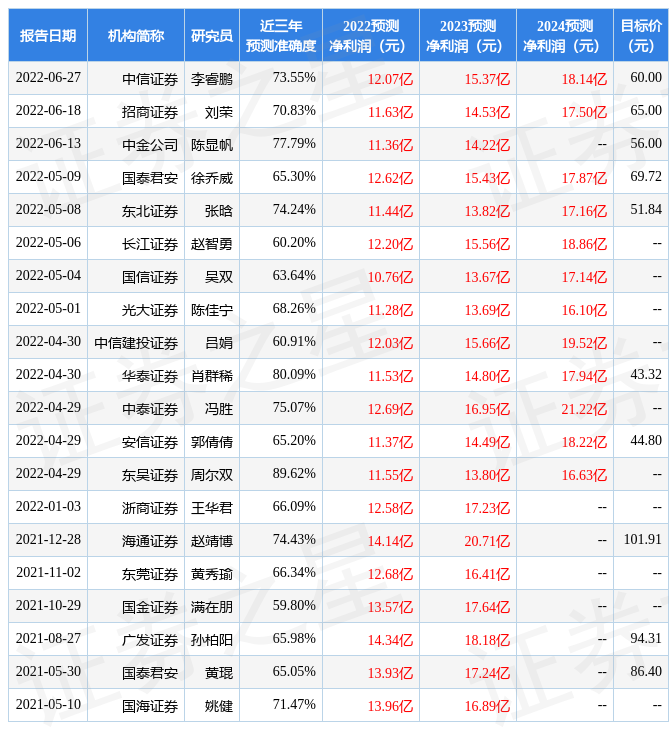The image size is (669, 730).
Task: Click target price 69.72
Action: pyautogui.click(x=646, y=176)
